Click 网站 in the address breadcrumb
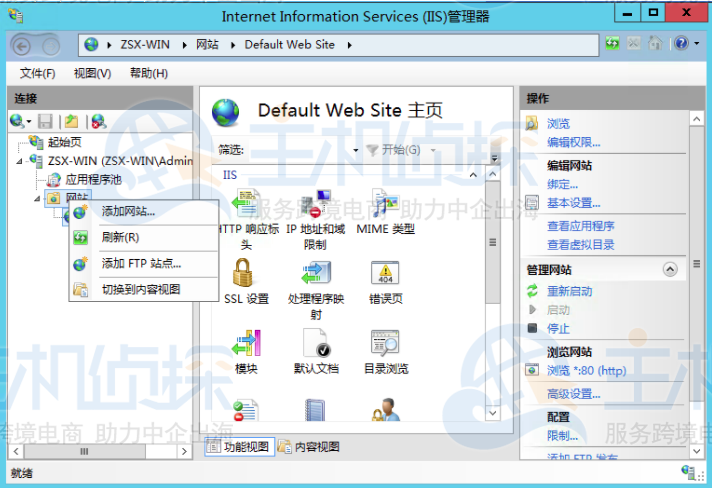Viewport: 712px width, 488px height. [207, 44]
